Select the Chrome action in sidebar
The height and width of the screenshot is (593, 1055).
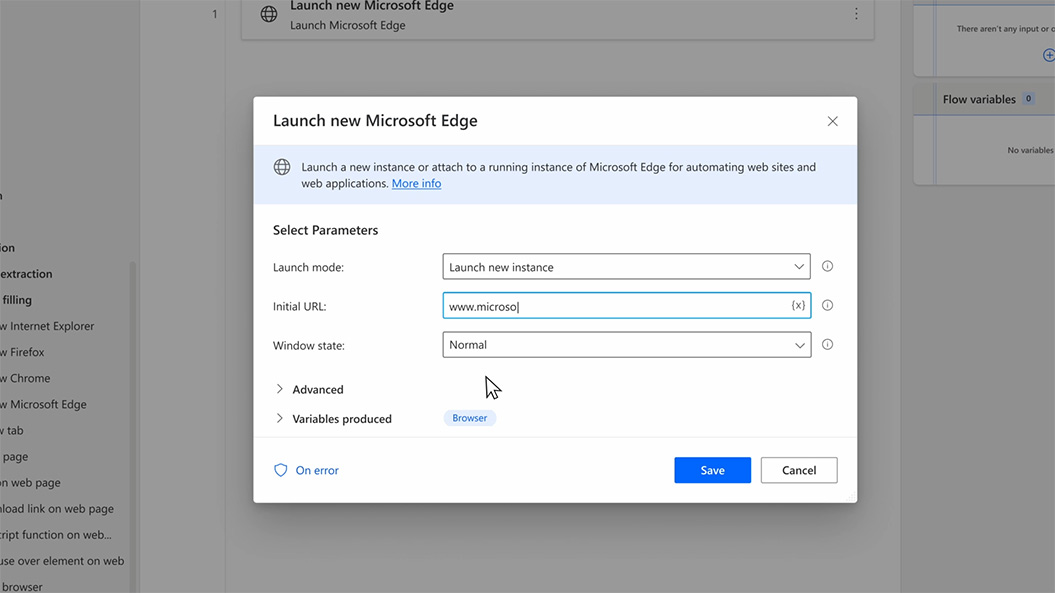25,378
